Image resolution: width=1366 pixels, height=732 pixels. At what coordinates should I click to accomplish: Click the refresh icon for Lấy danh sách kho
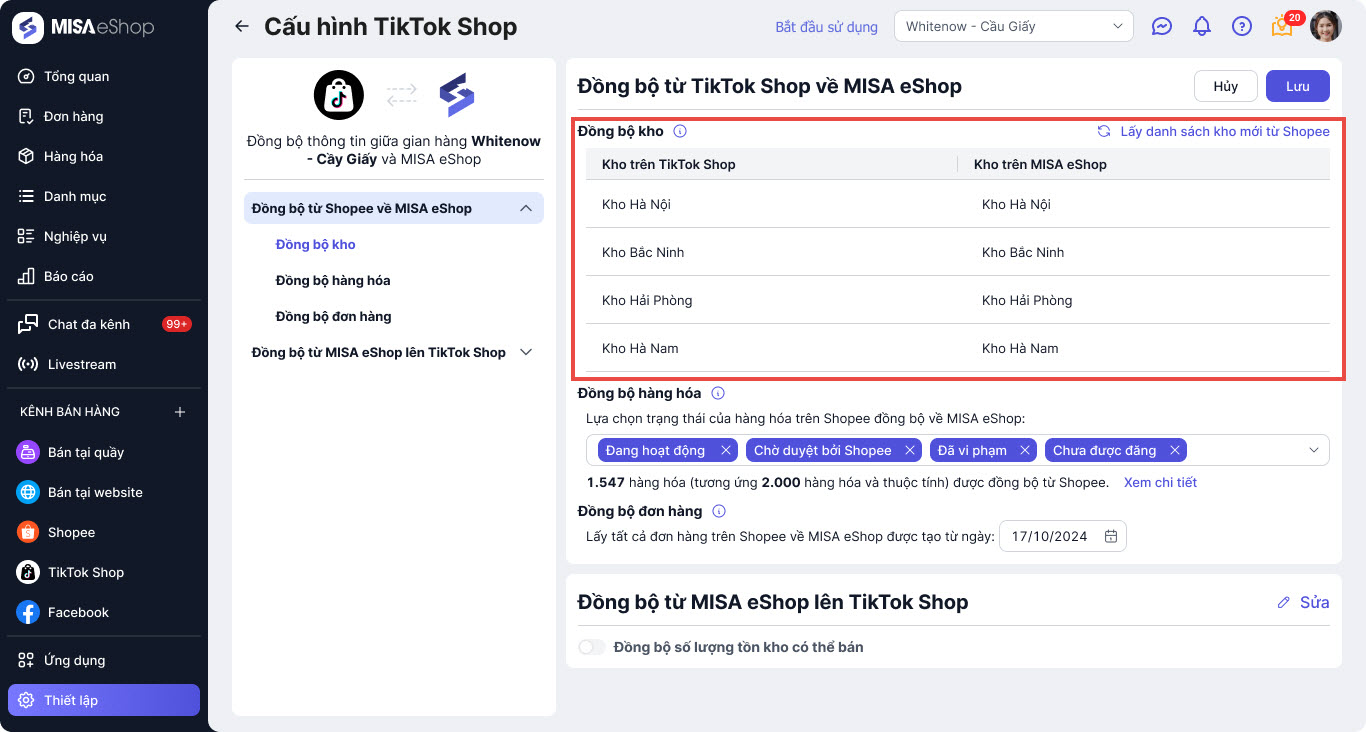tap(1104, 131)
